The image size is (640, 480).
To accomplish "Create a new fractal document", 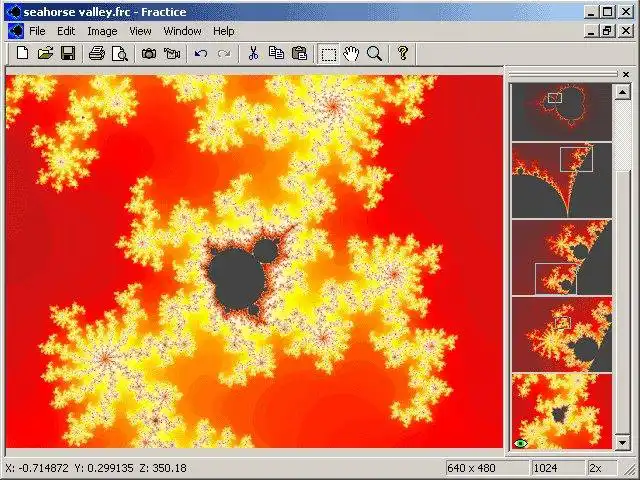I will coord(22,53).
